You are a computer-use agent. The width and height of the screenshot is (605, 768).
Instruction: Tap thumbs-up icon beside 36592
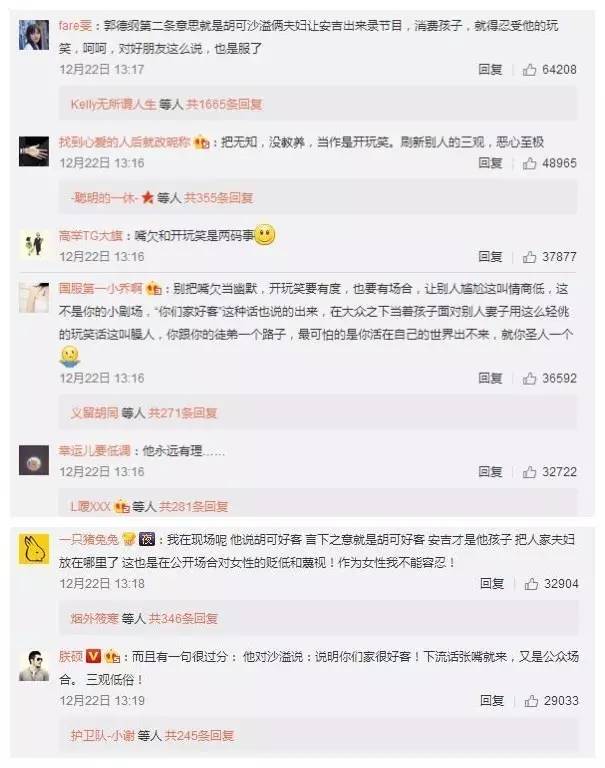click(529, 379)
